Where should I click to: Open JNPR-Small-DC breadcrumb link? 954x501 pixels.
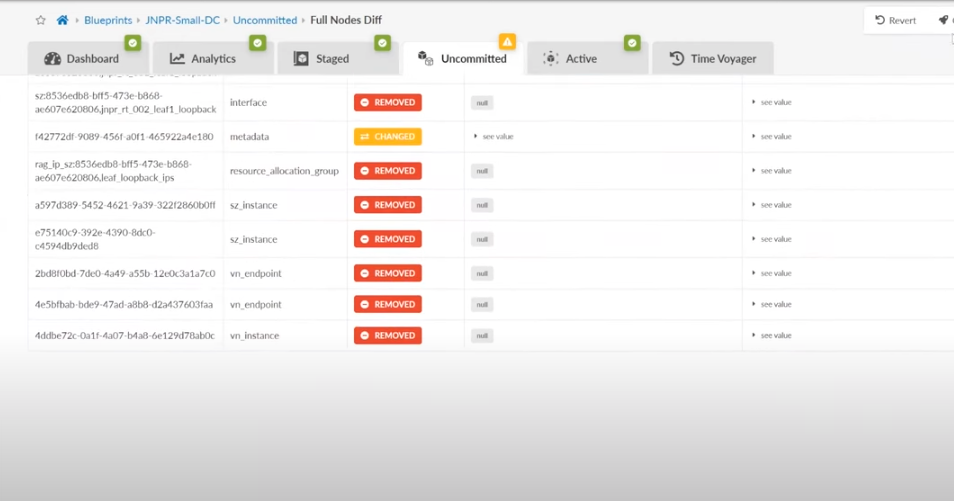(x=183, y=20)
